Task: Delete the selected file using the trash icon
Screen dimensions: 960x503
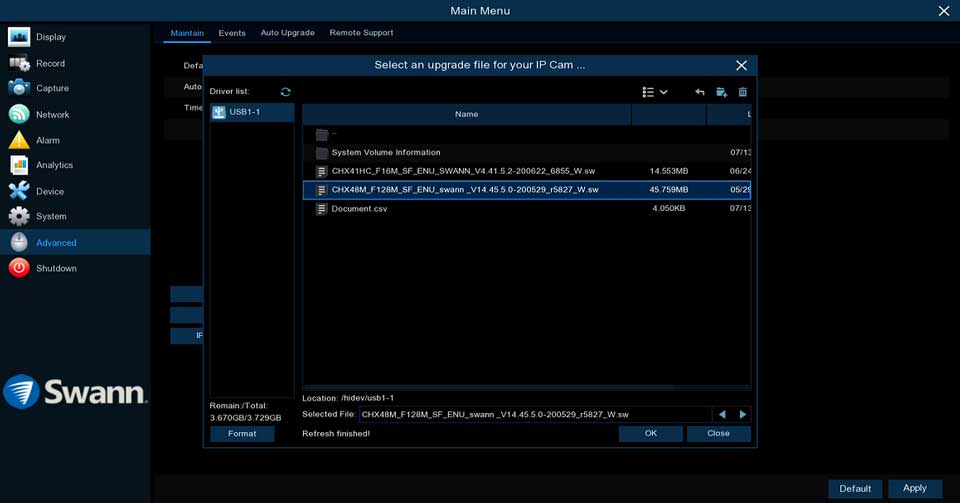Action: coord(742,92)
